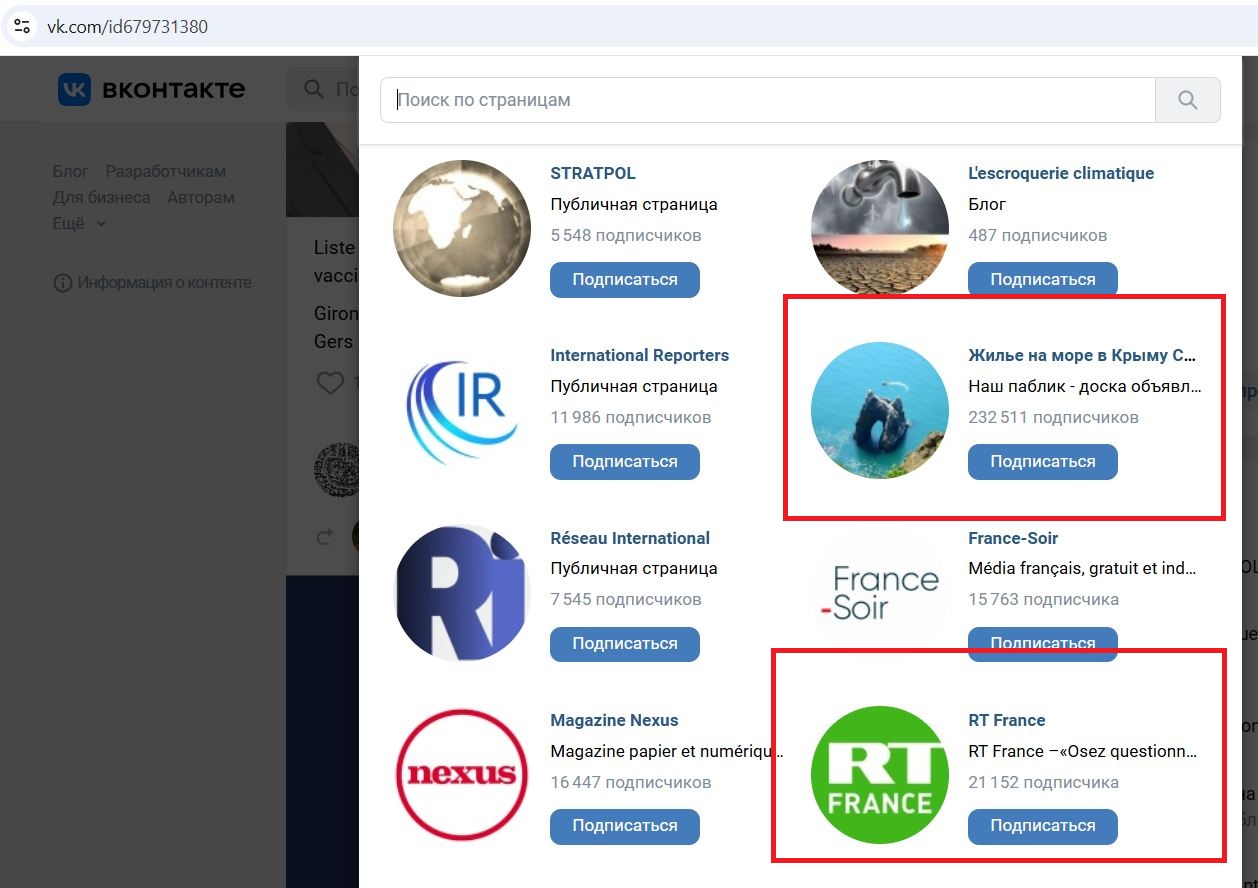Open the Разработчикам link

166,171
